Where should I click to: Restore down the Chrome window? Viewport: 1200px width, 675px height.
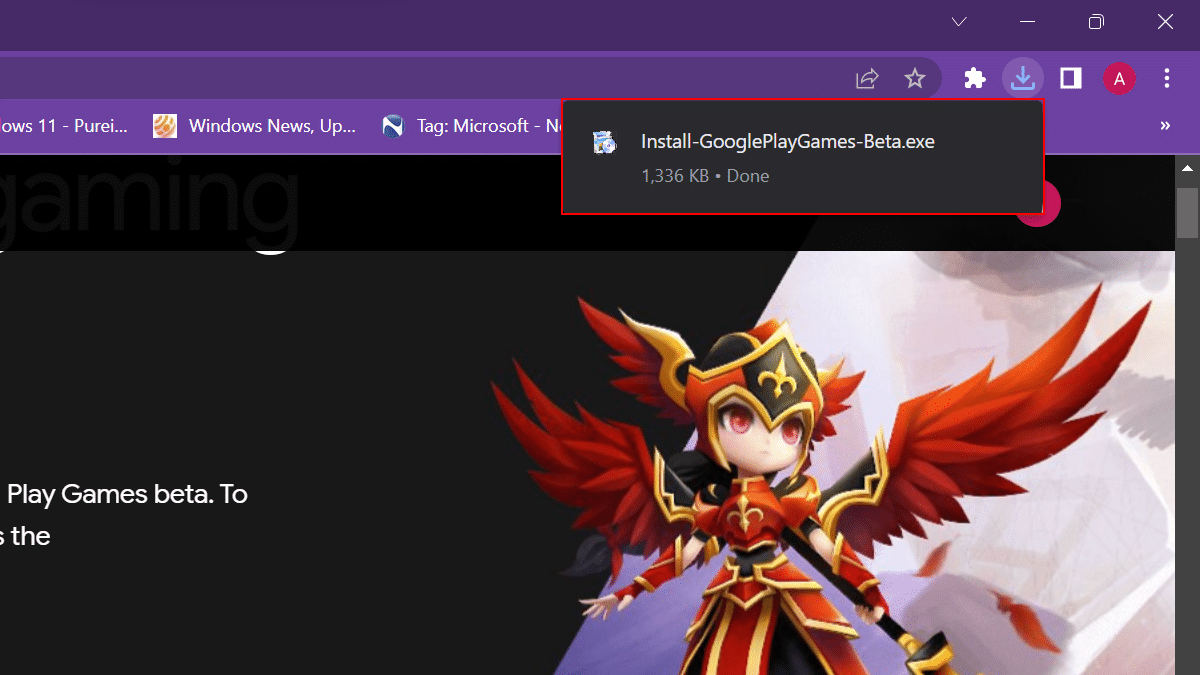click(x=1096, y=21)
